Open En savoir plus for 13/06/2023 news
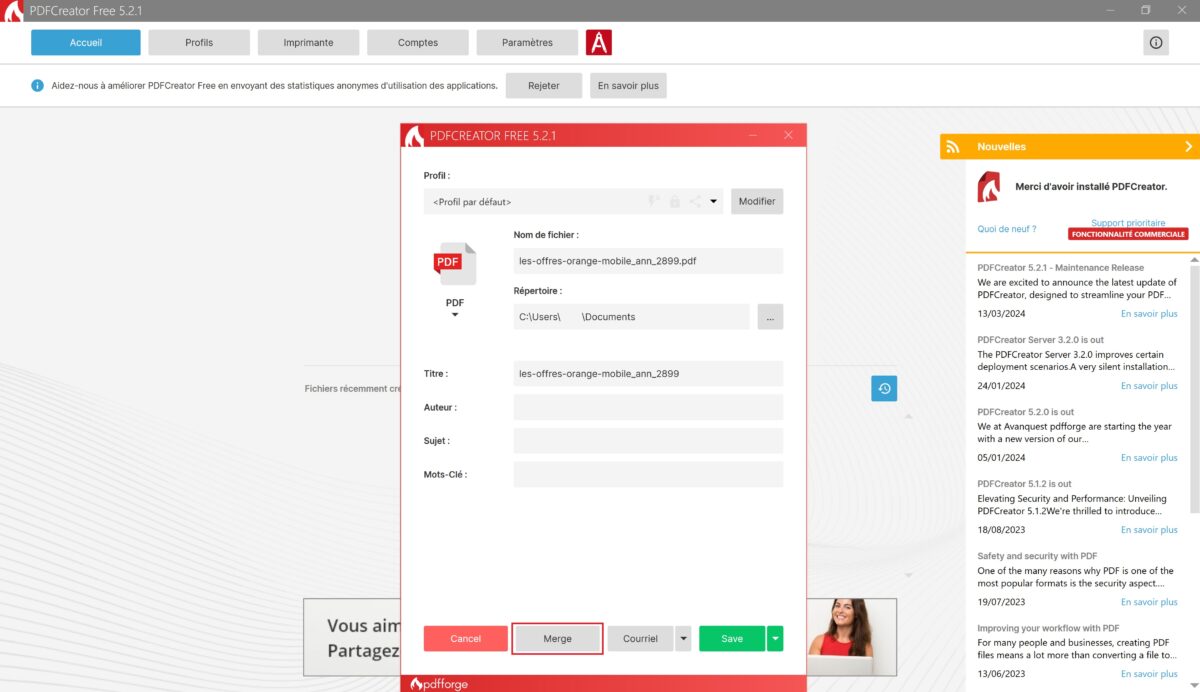 (x=1149, y=674)
